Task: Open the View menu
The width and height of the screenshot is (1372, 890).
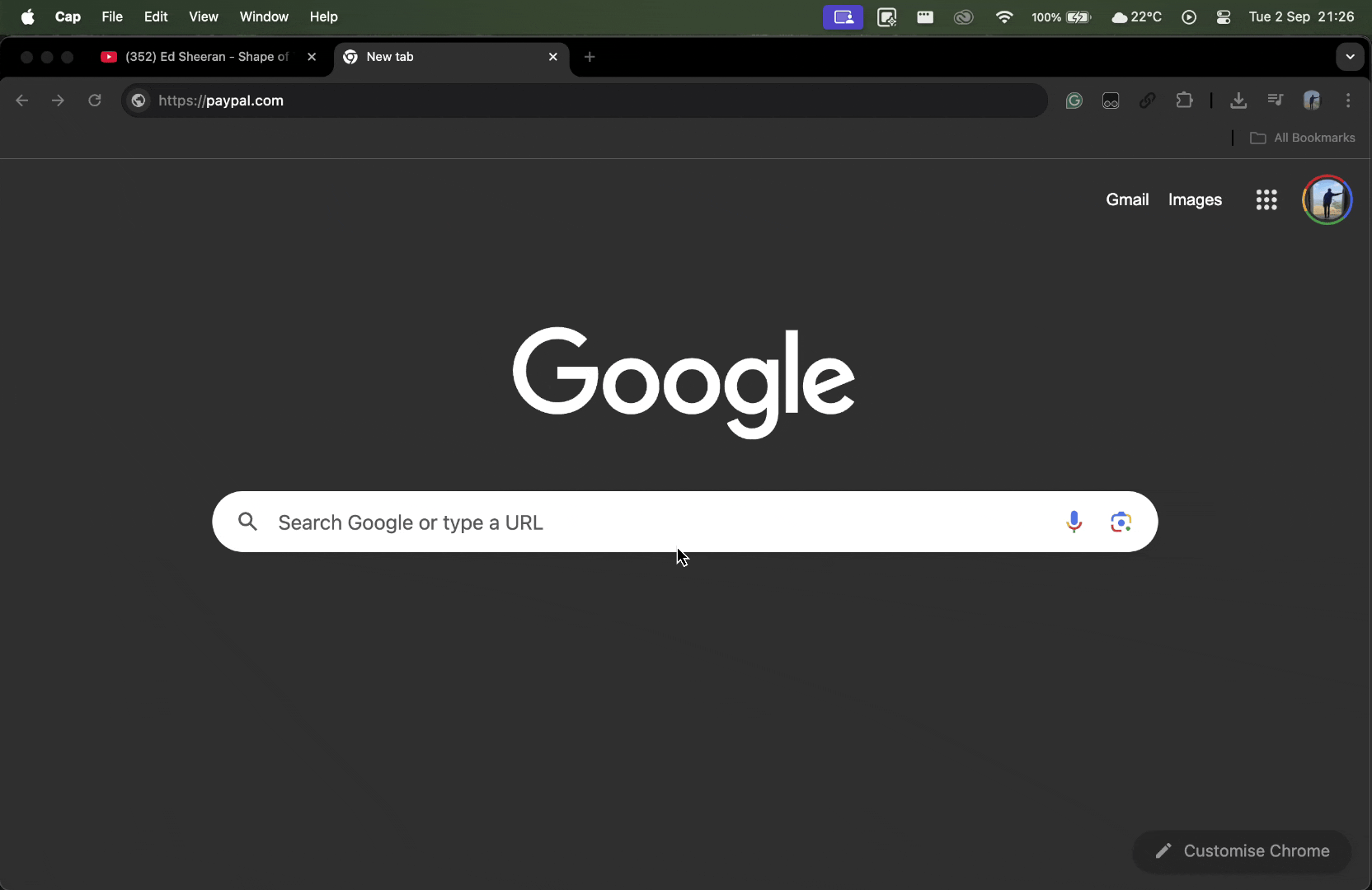Action: click(x=204, y=16)
